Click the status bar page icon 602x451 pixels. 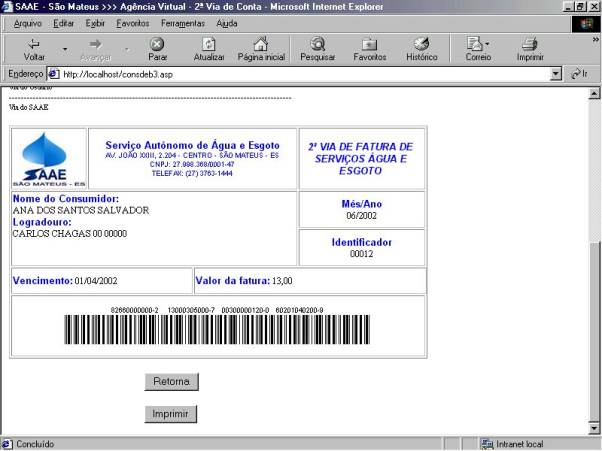click(x=7, y=444)
